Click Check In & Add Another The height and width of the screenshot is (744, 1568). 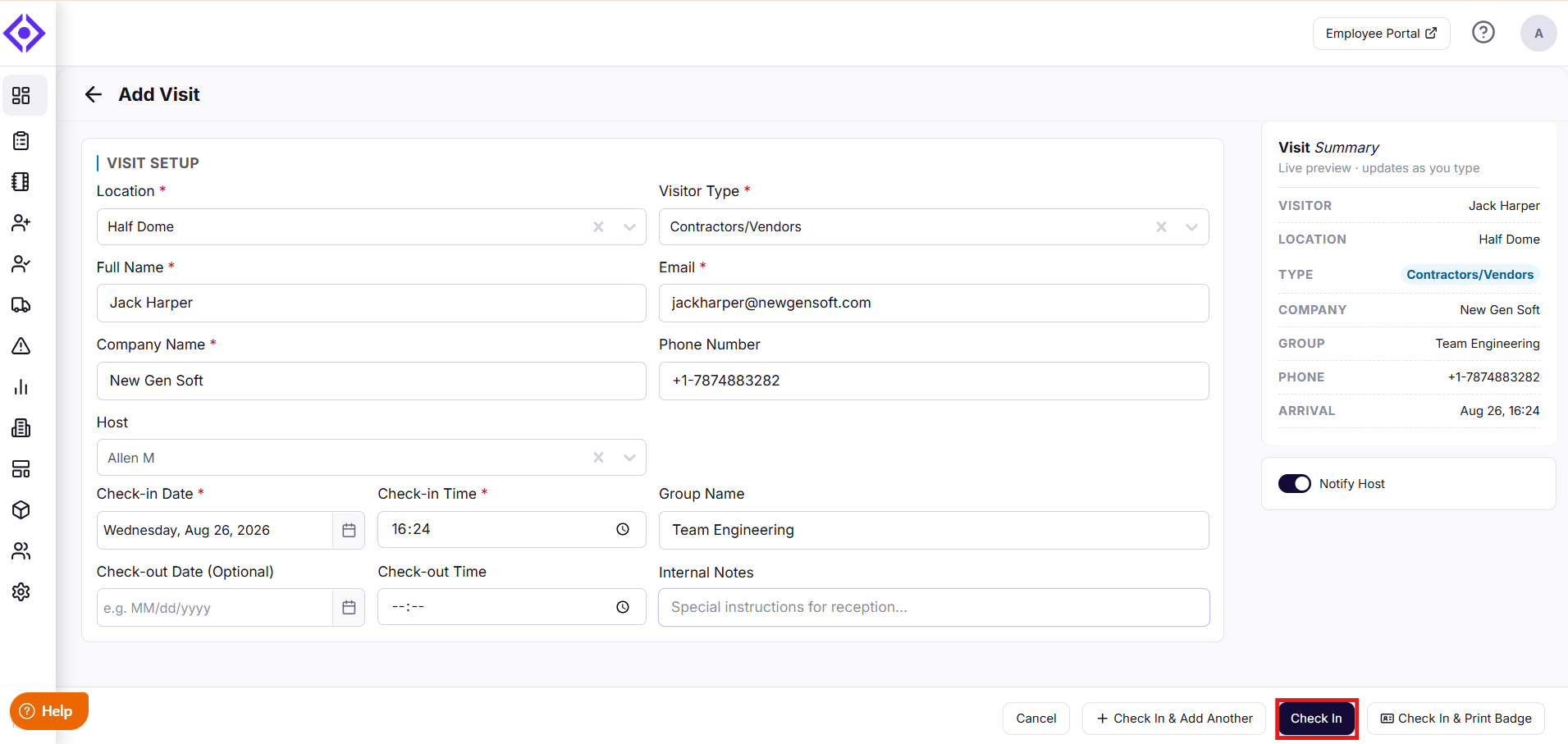pos(1174,719)
